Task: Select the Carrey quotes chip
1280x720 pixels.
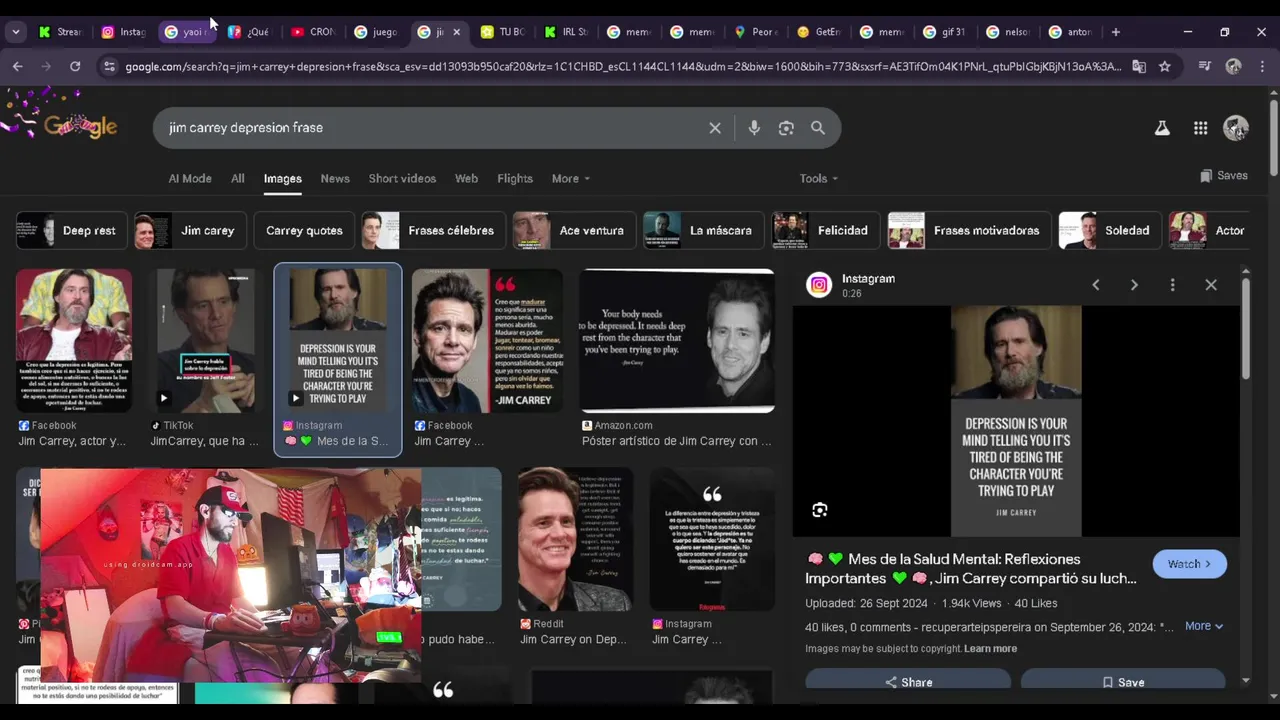Action: [x=304, y=230]
